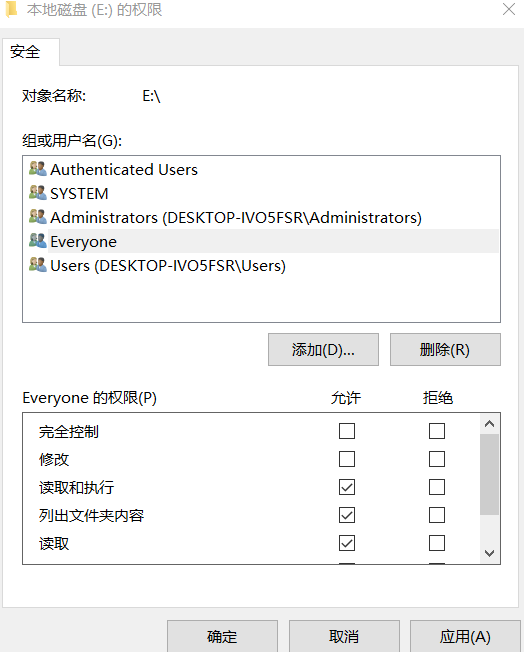Click the permissions list scroll down arrow

click(x=489, y=553)
